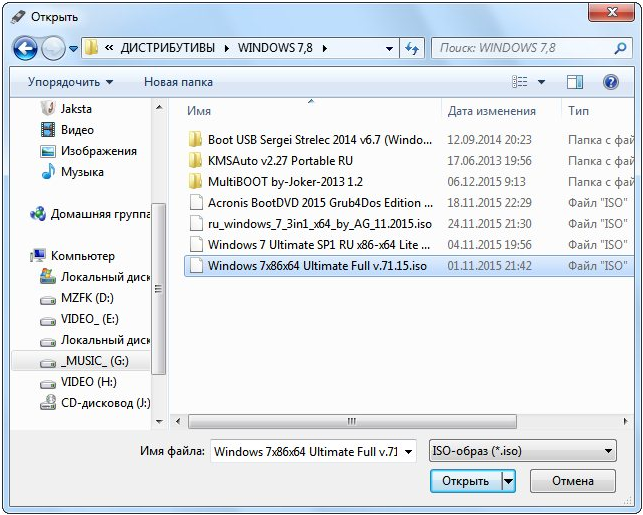Click Новая папка button
The width and height of the screenshot is (643, 515).
[178, 82]
